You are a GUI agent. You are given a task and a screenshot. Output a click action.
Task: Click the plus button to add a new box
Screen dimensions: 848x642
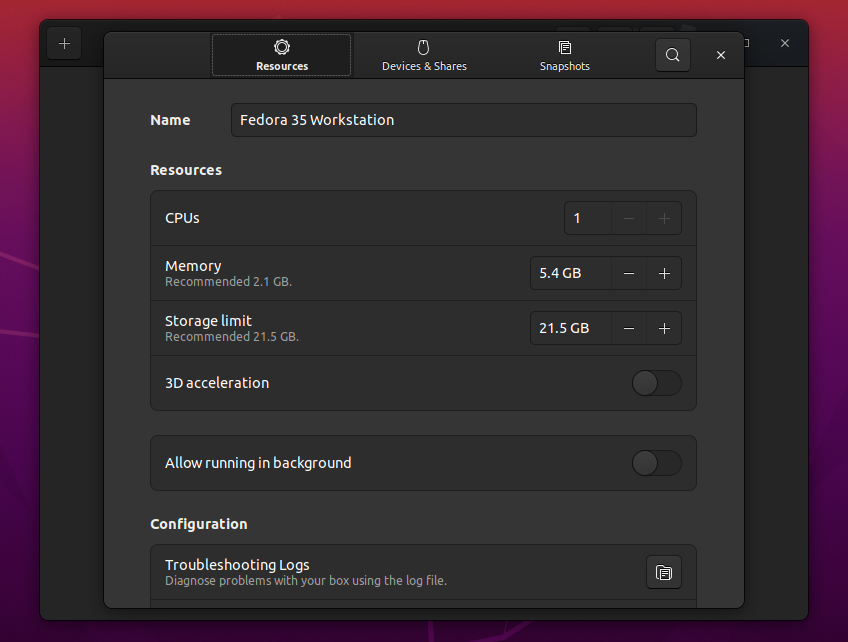point(64,43)
